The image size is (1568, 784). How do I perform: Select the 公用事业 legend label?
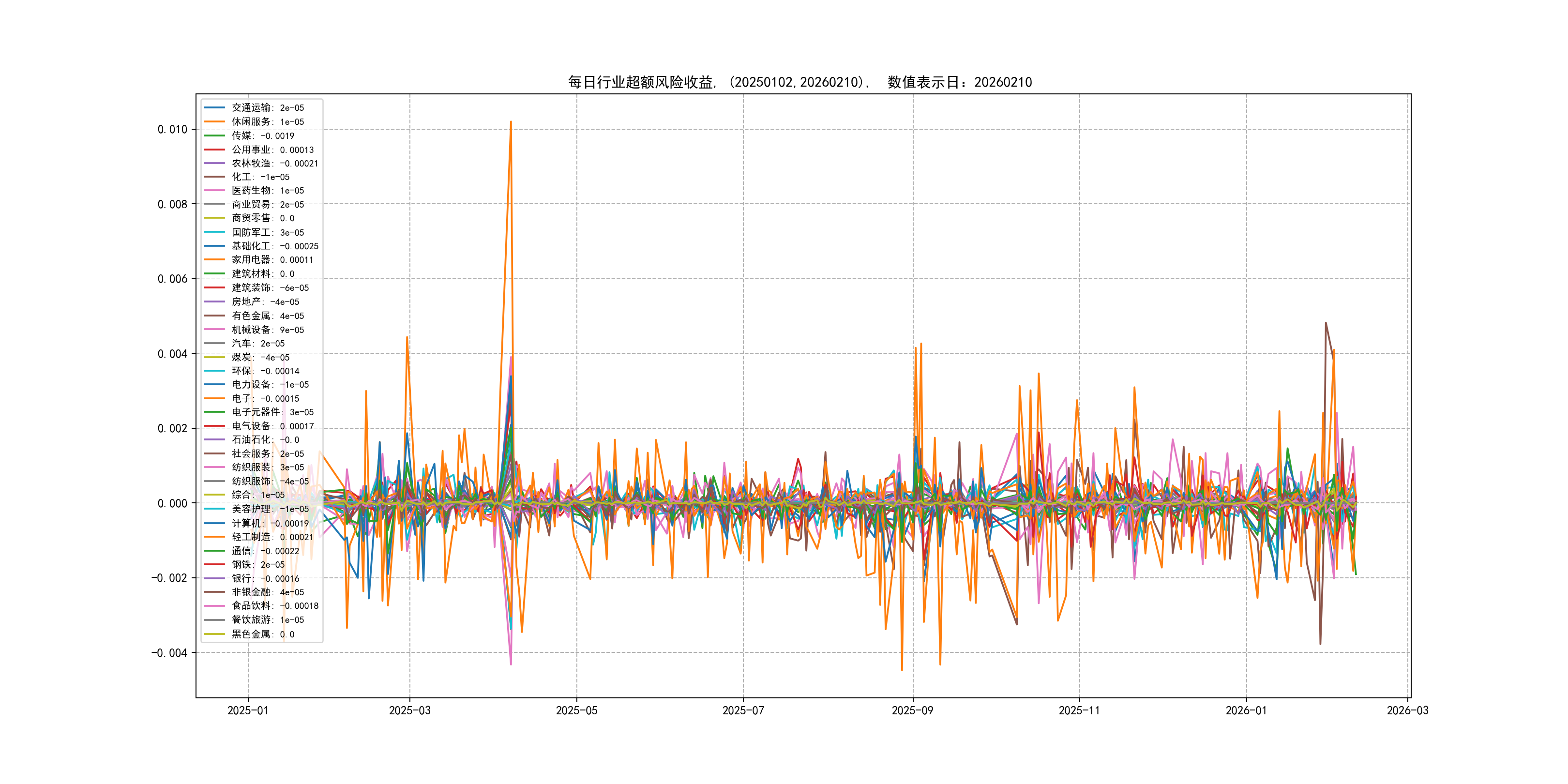272,150
